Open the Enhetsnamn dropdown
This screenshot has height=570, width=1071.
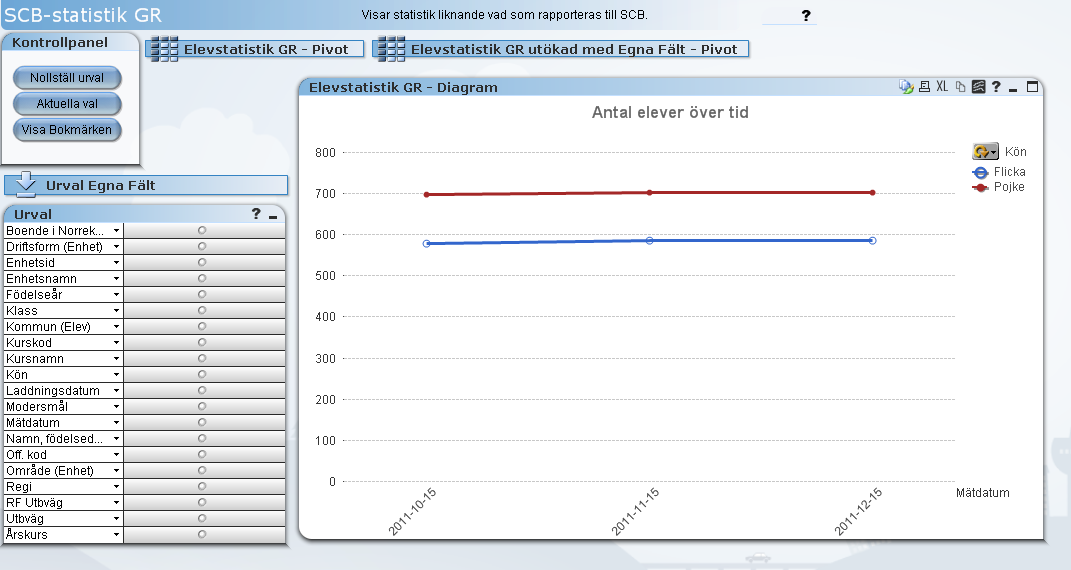[x=116, y=279]
